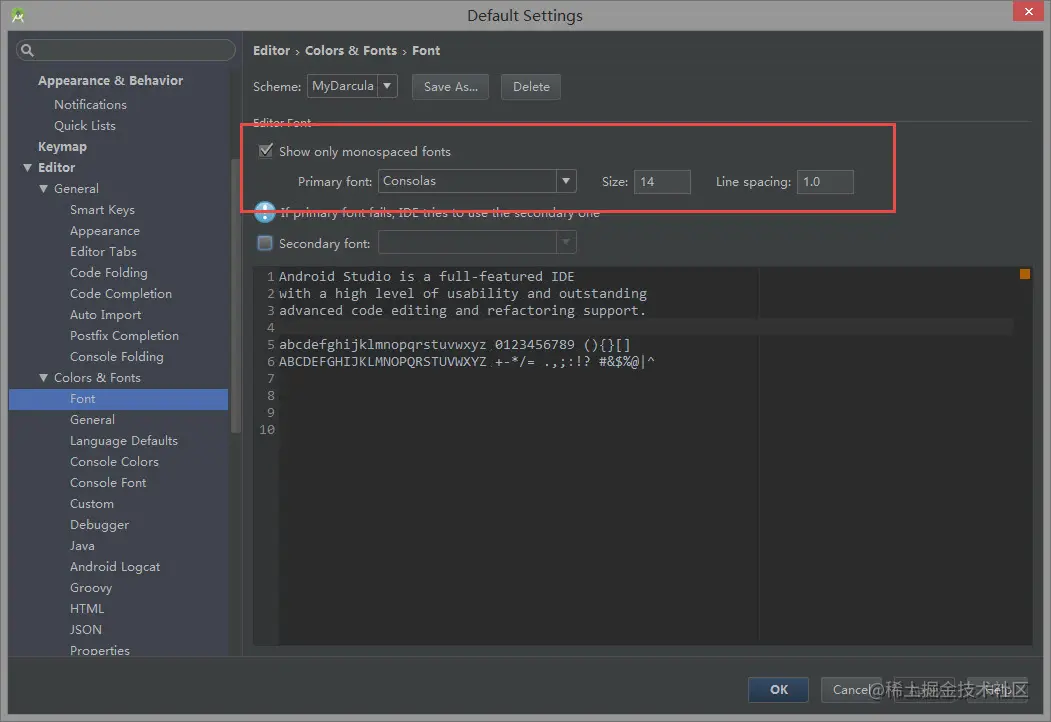1051x722 pixels.
Task: Open Auto Import settings
Action: pos(106,314)
